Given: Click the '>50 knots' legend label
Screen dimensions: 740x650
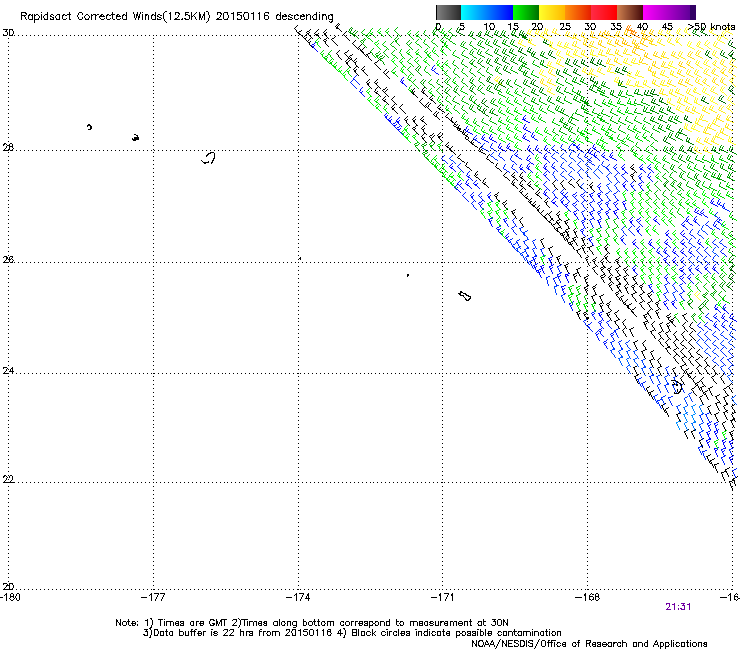Looking at the screenshot, I should pos(712,27).
